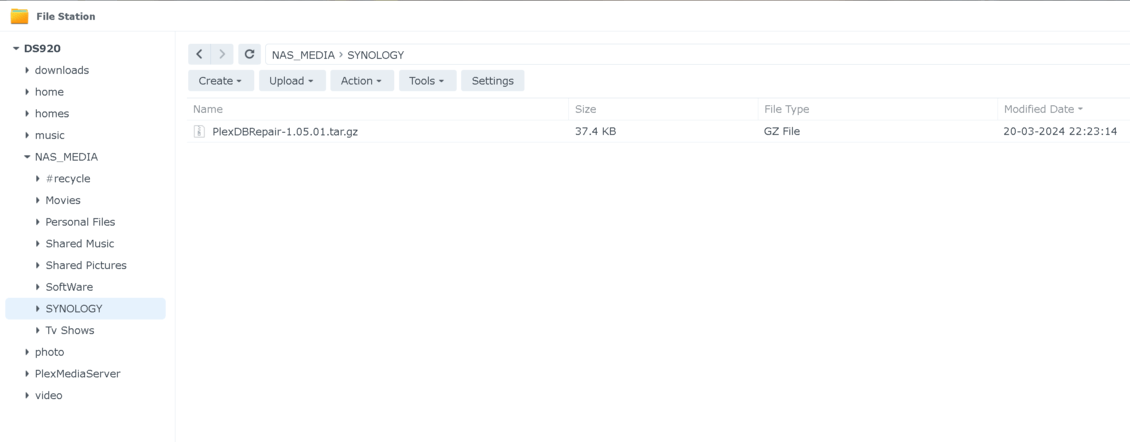Select NAS_MEDIA in the folder tree

[x=66, y=156]
